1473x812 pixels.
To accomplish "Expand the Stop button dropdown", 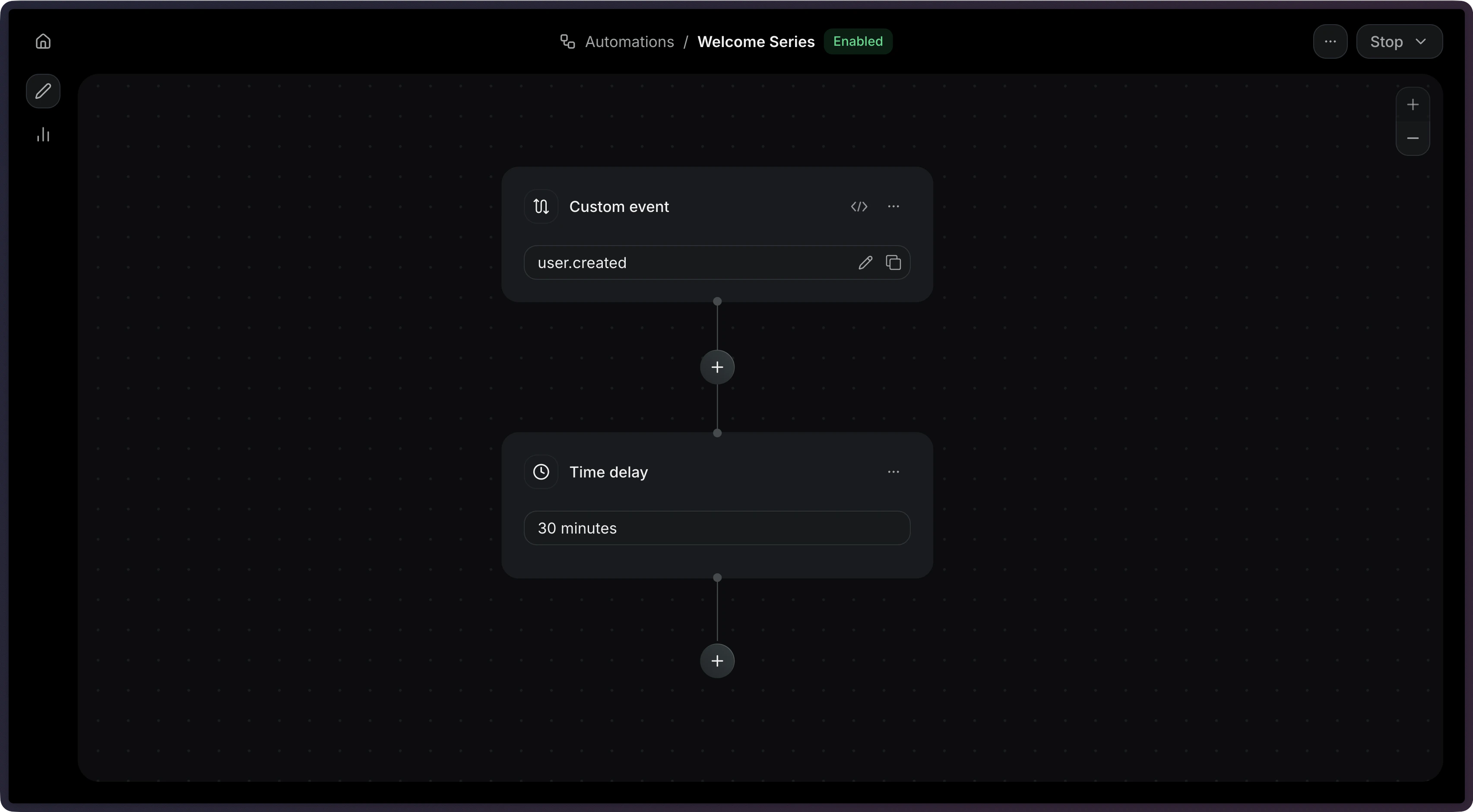I will tap(1420, 42).
